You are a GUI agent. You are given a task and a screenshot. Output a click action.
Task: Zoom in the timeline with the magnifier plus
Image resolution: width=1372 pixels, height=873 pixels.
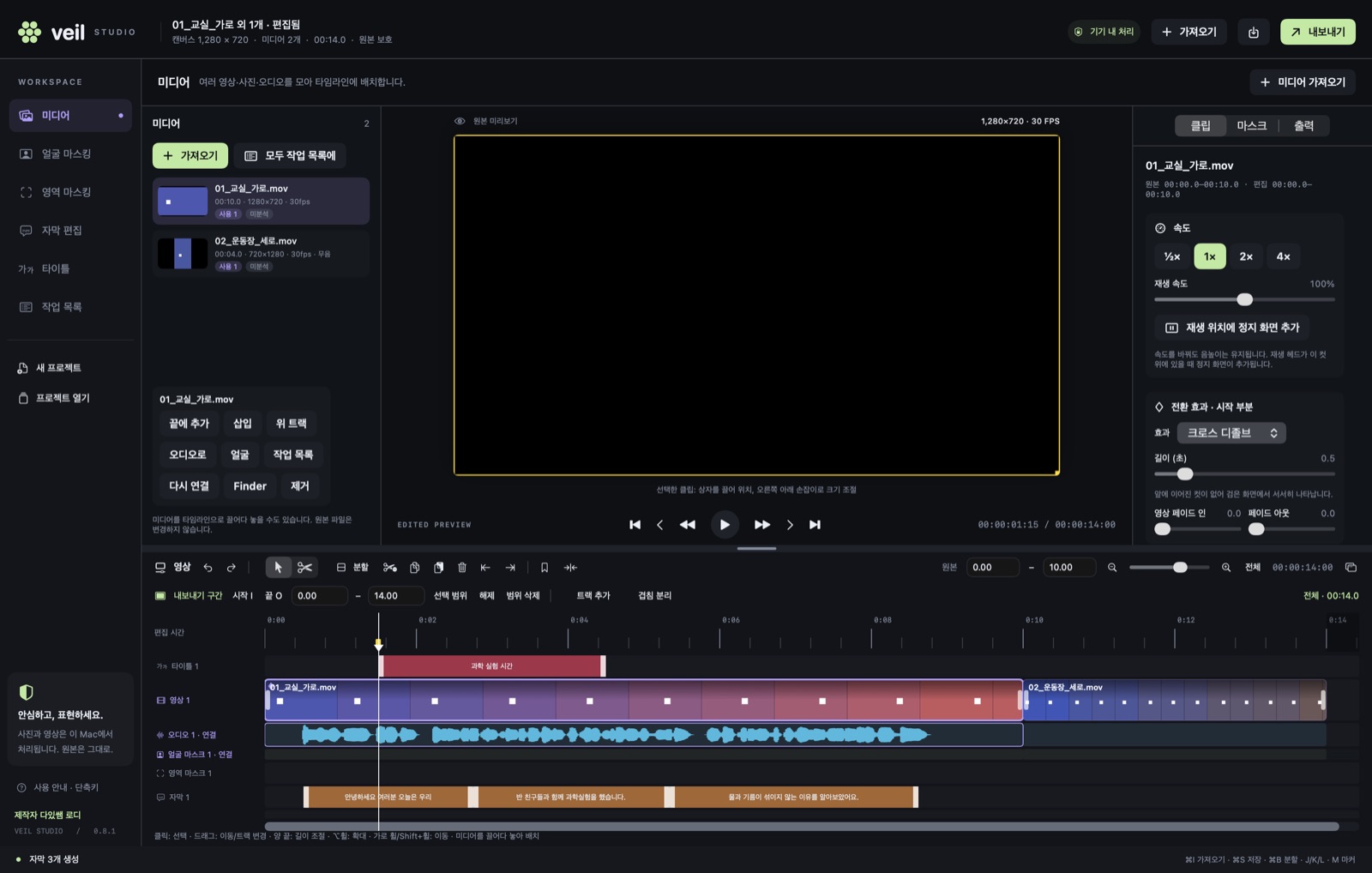click(1226, 568)
